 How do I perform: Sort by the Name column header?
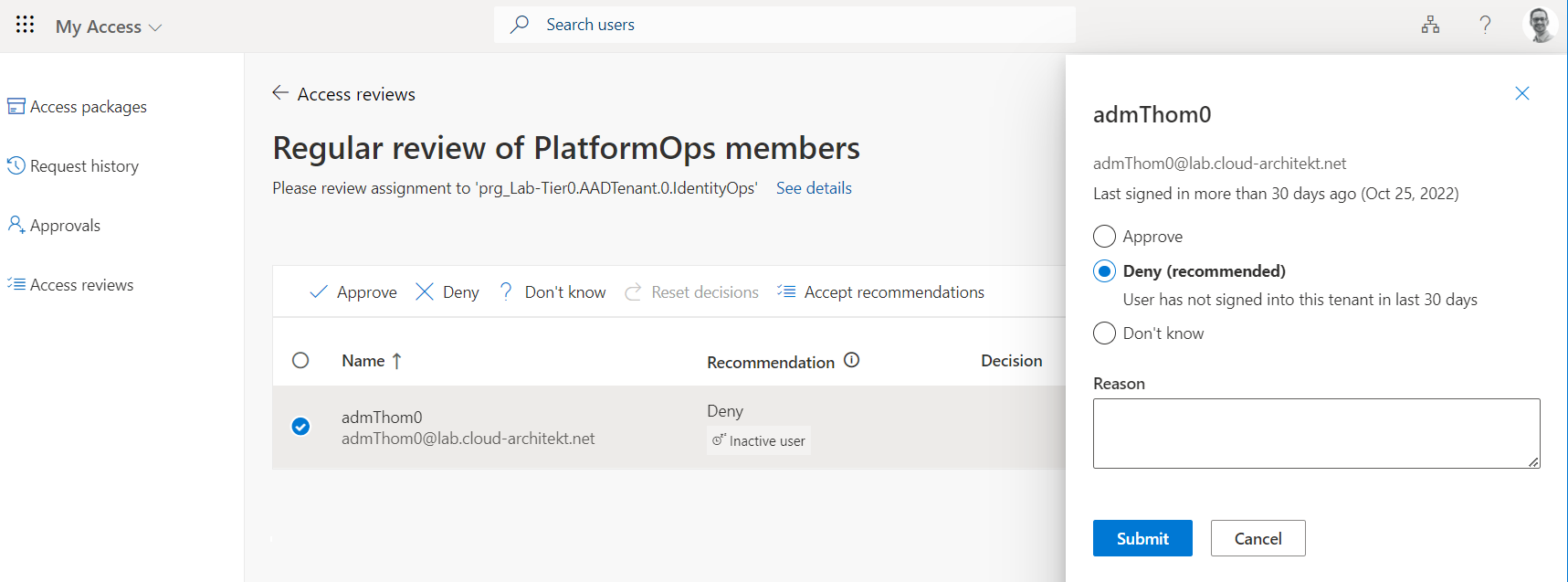coord(372,361)
